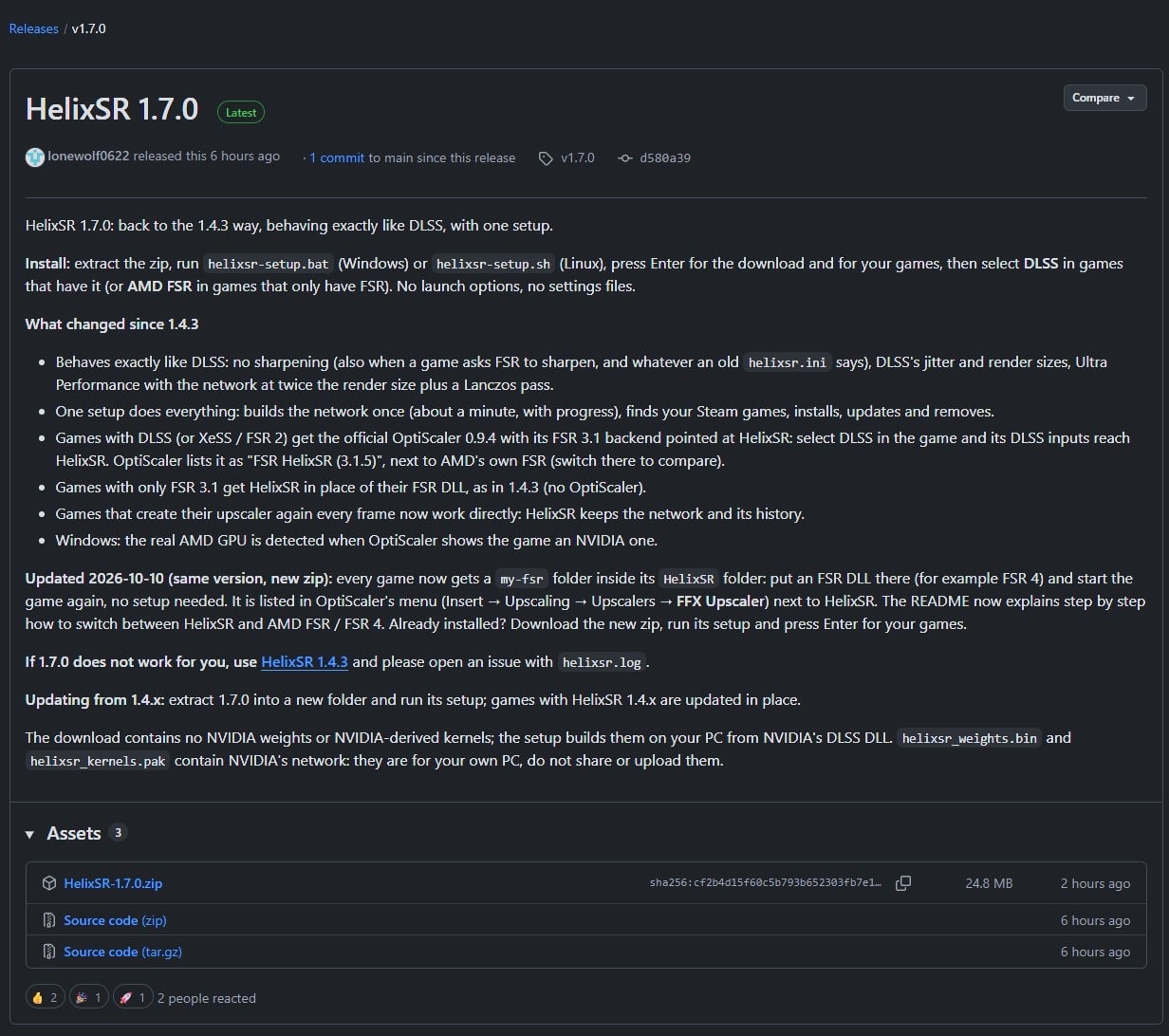Viewport: 1169px width, 1036px height.
Task: Open commit d580a39
Action: [665, 157]
